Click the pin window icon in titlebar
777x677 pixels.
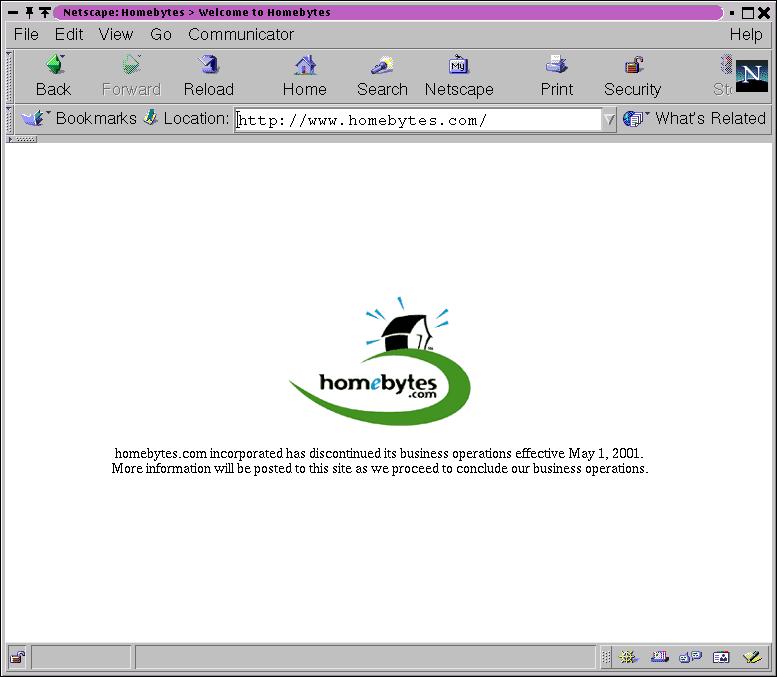(x=29, y=12)
